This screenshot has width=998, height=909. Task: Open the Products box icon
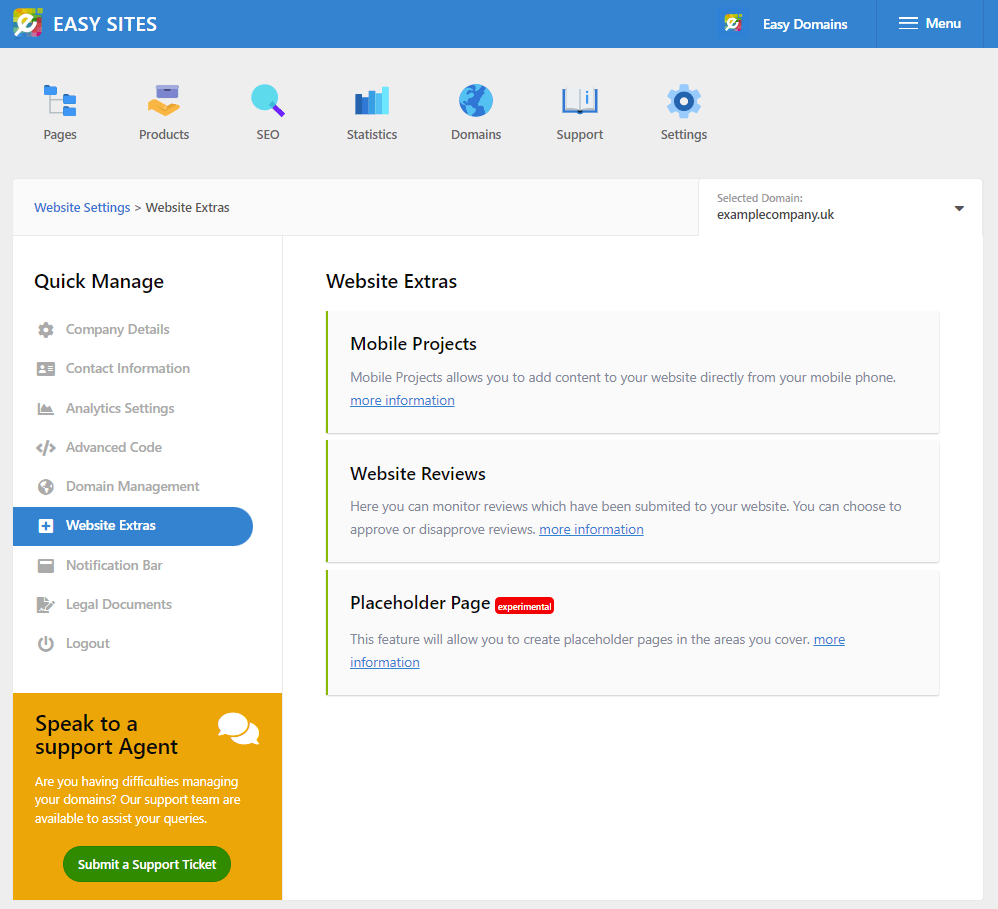[x=164, y=101]
